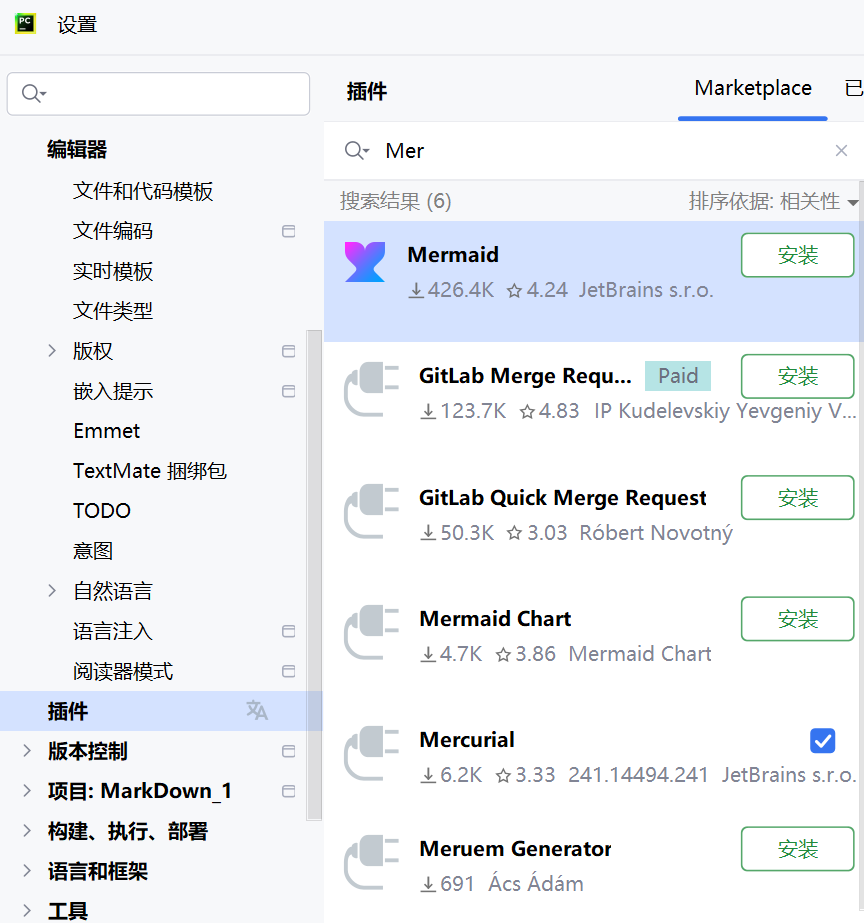Screen dimensions: 864x923
Task: Select 文件编码 settings item
Action: tap(113, 231)
